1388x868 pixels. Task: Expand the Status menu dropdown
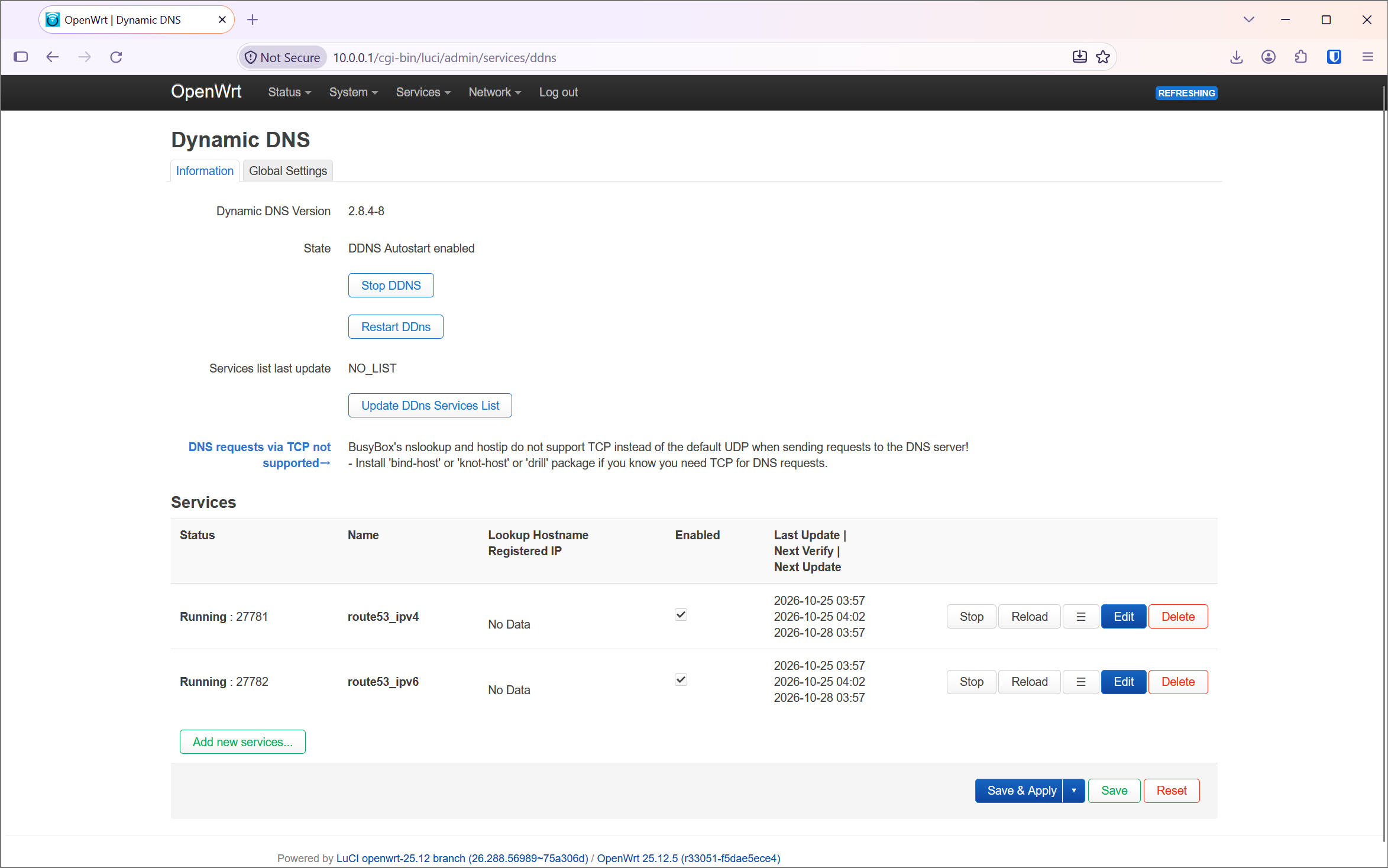point(289,92)
